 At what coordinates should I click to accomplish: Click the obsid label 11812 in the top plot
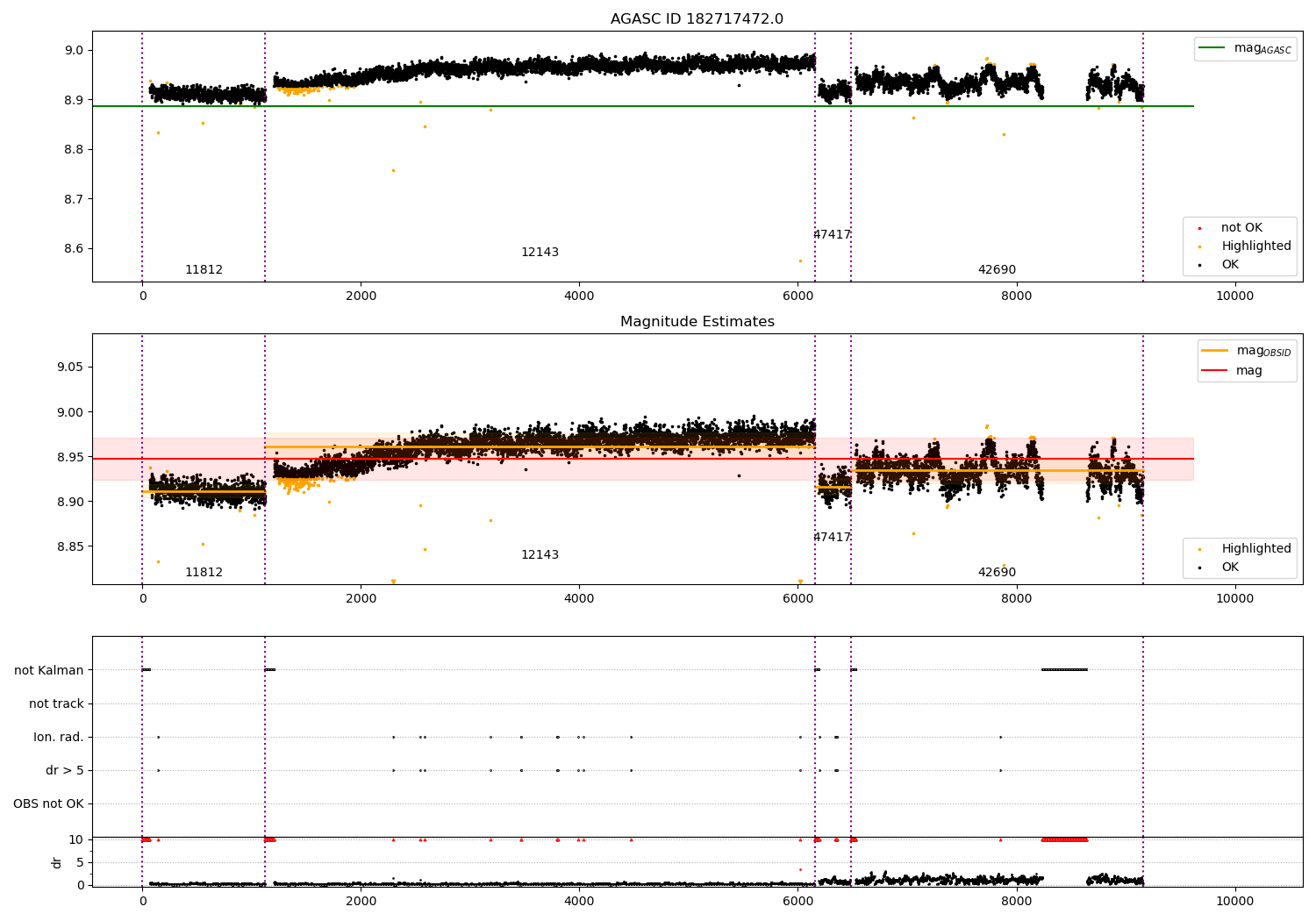tap(204, 270)
